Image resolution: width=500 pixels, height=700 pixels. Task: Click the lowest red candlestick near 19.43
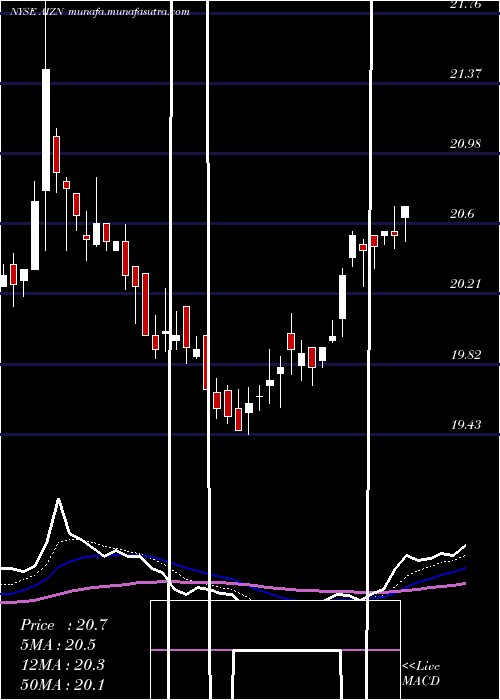tap(239, 419)
